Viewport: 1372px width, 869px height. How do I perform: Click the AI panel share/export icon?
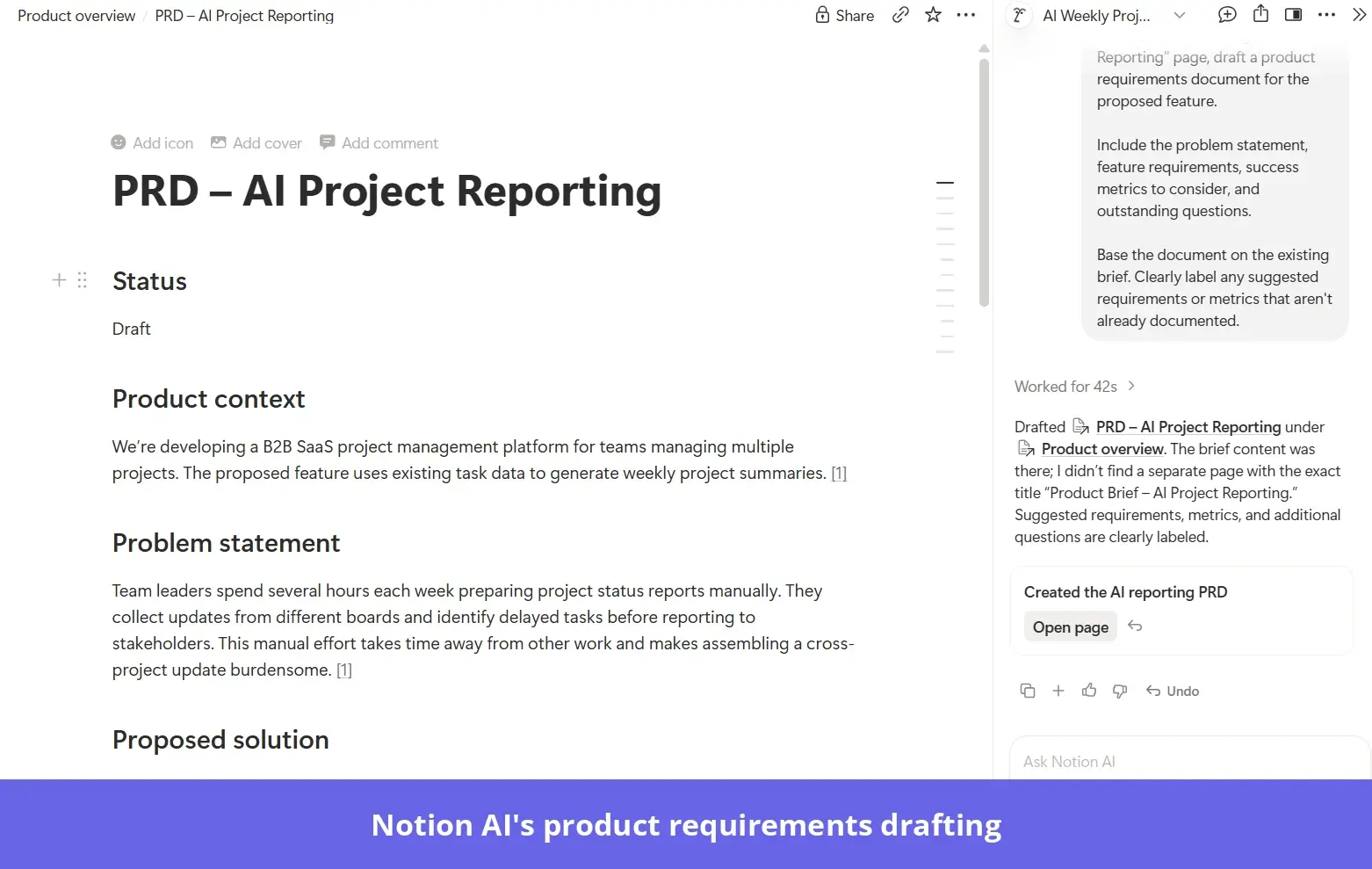(x=1260, y=14)
